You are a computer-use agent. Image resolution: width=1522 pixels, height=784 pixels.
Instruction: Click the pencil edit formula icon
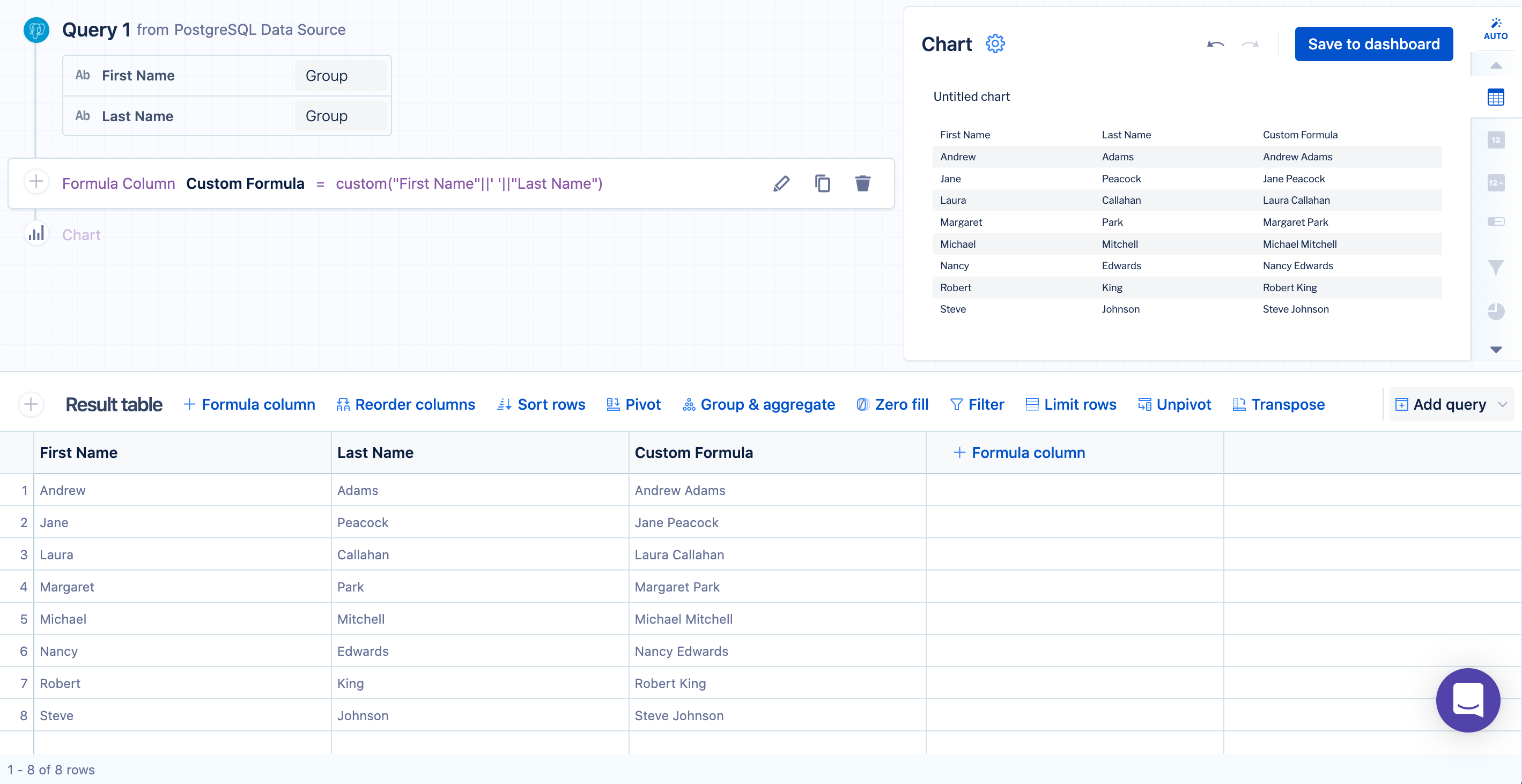(781, 184)
